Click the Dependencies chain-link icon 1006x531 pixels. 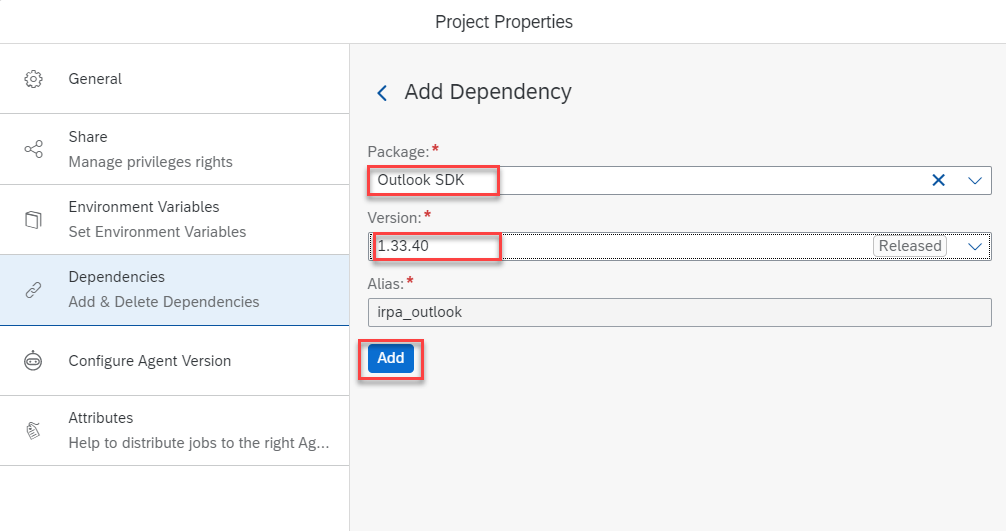[33, 290]
